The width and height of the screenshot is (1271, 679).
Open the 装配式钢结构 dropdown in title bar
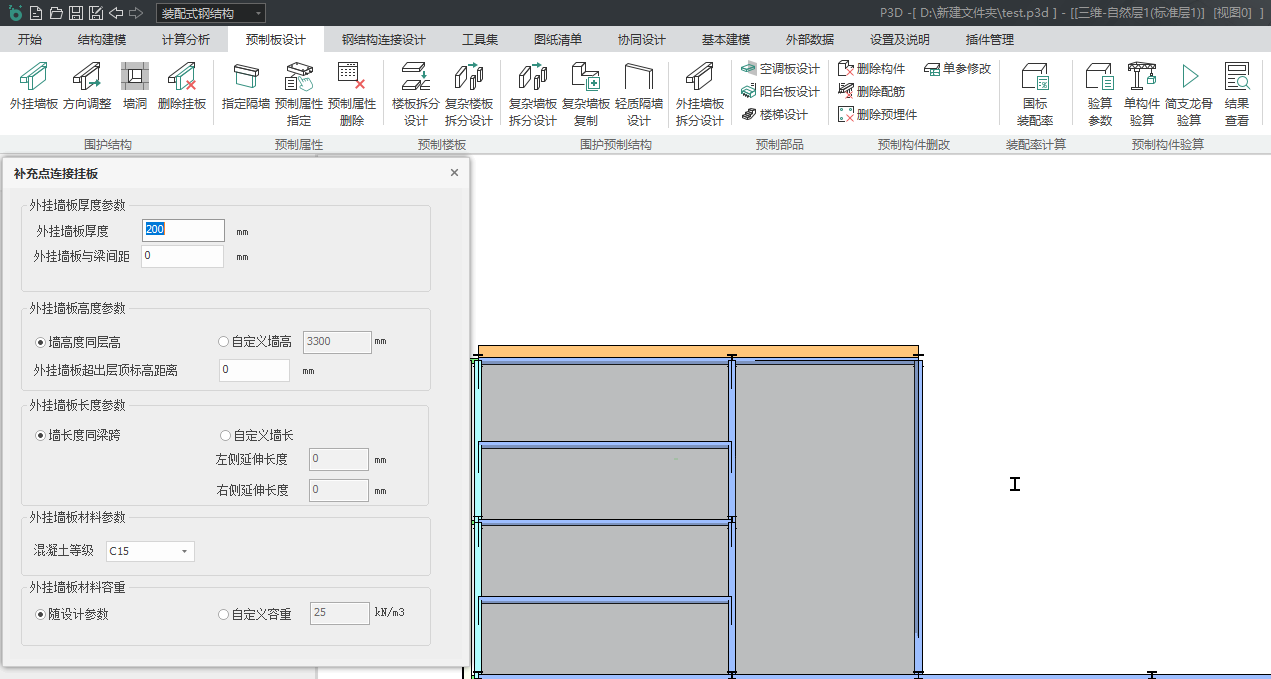point(211,13)
